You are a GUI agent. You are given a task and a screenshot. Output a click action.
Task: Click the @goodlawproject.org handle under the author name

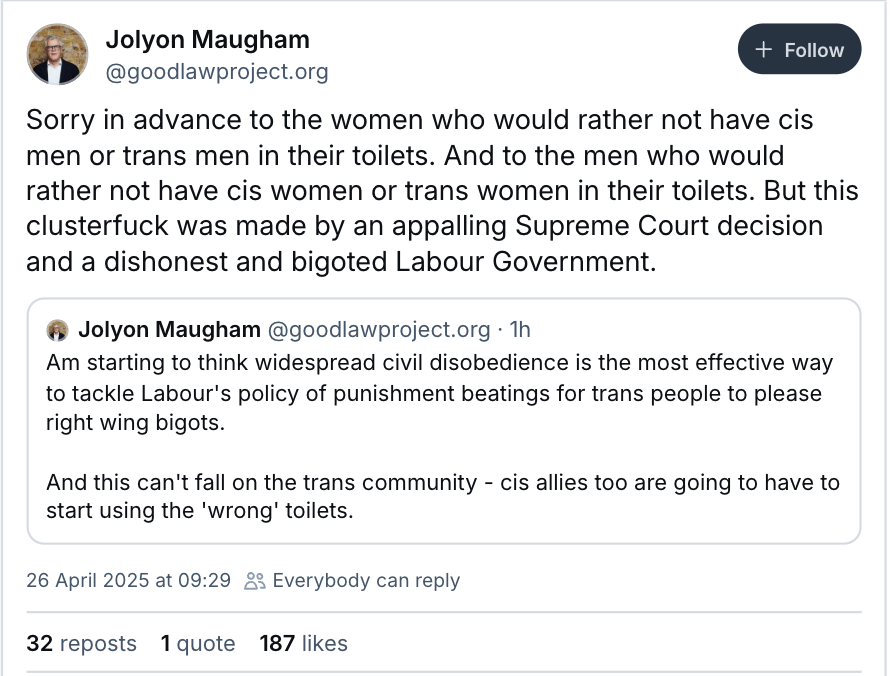pyautogui.click(x=216, y=72)
